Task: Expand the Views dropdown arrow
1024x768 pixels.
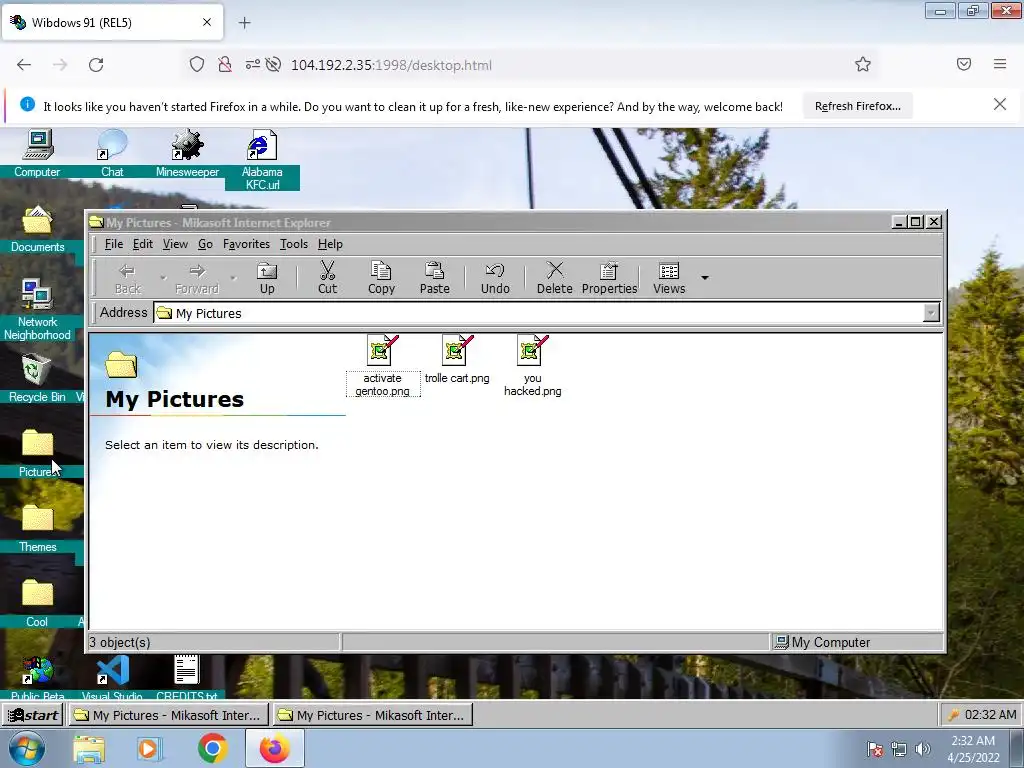Action: [x=705, y=278]
